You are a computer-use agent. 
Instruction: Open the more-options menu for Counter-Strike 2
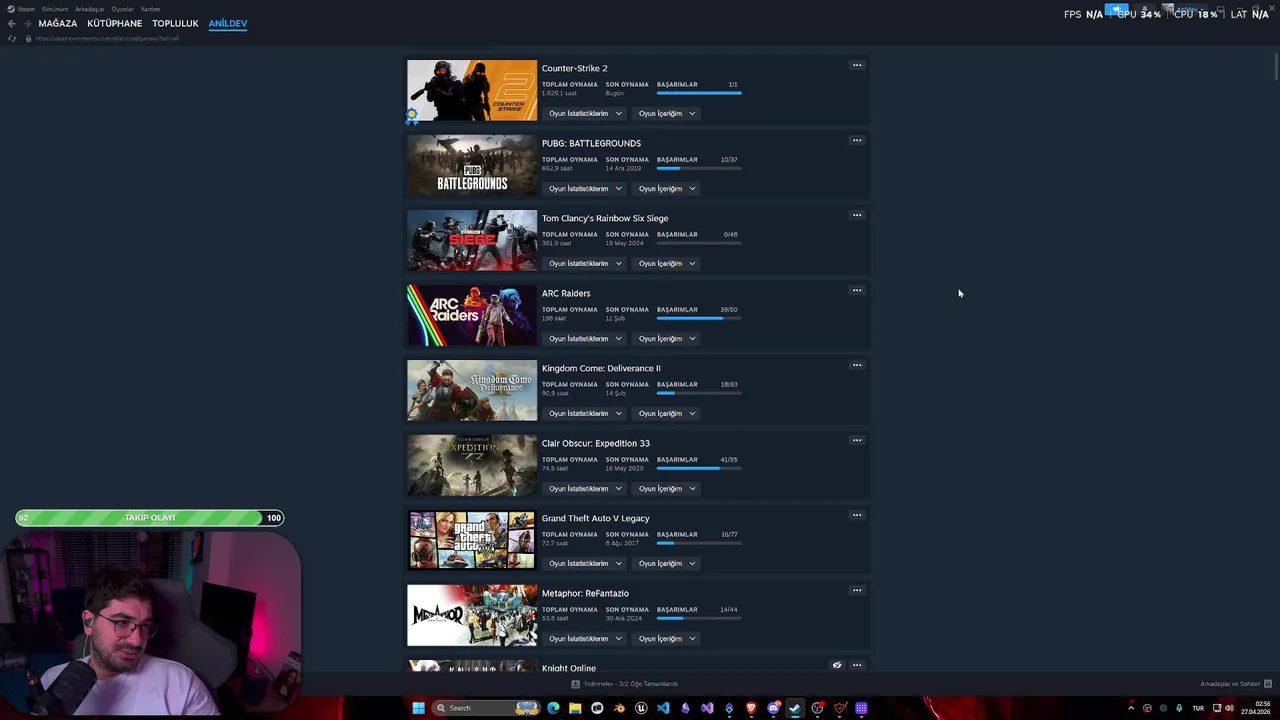tap(857, 65)
